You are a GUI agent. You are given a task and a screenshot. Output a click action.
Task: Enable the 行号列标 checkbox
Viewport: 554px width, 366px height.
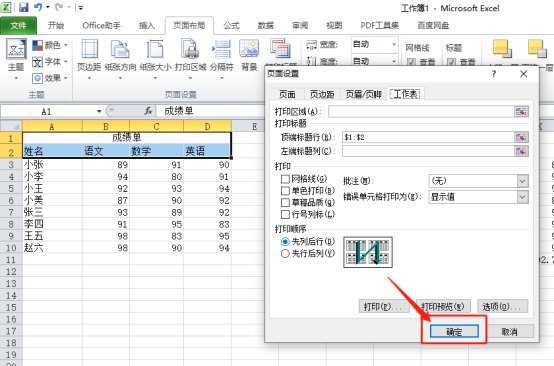[x=285, y=214]
